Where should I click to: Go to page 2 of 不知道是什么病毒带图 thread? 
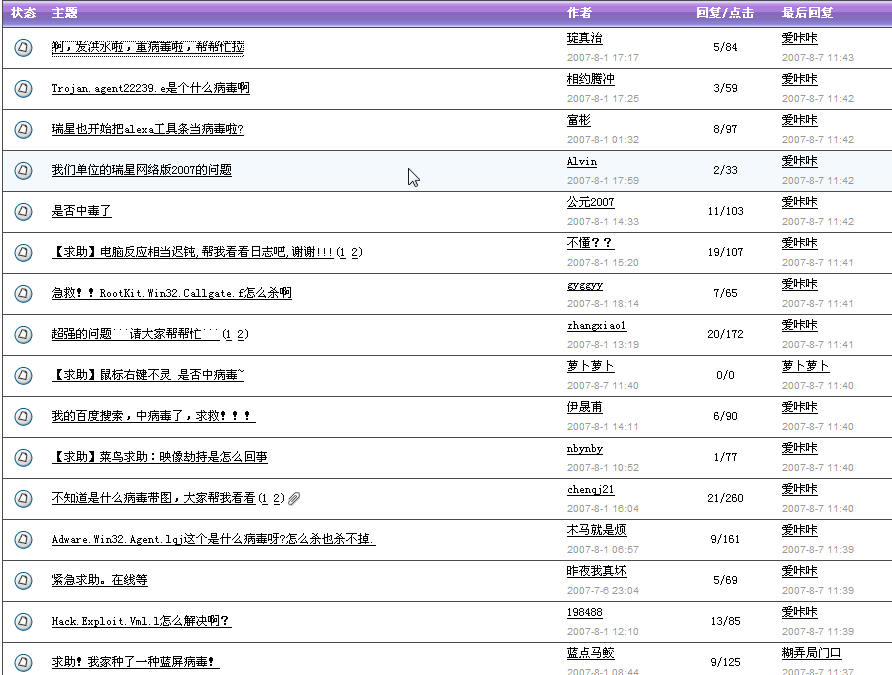coord(277,498)
